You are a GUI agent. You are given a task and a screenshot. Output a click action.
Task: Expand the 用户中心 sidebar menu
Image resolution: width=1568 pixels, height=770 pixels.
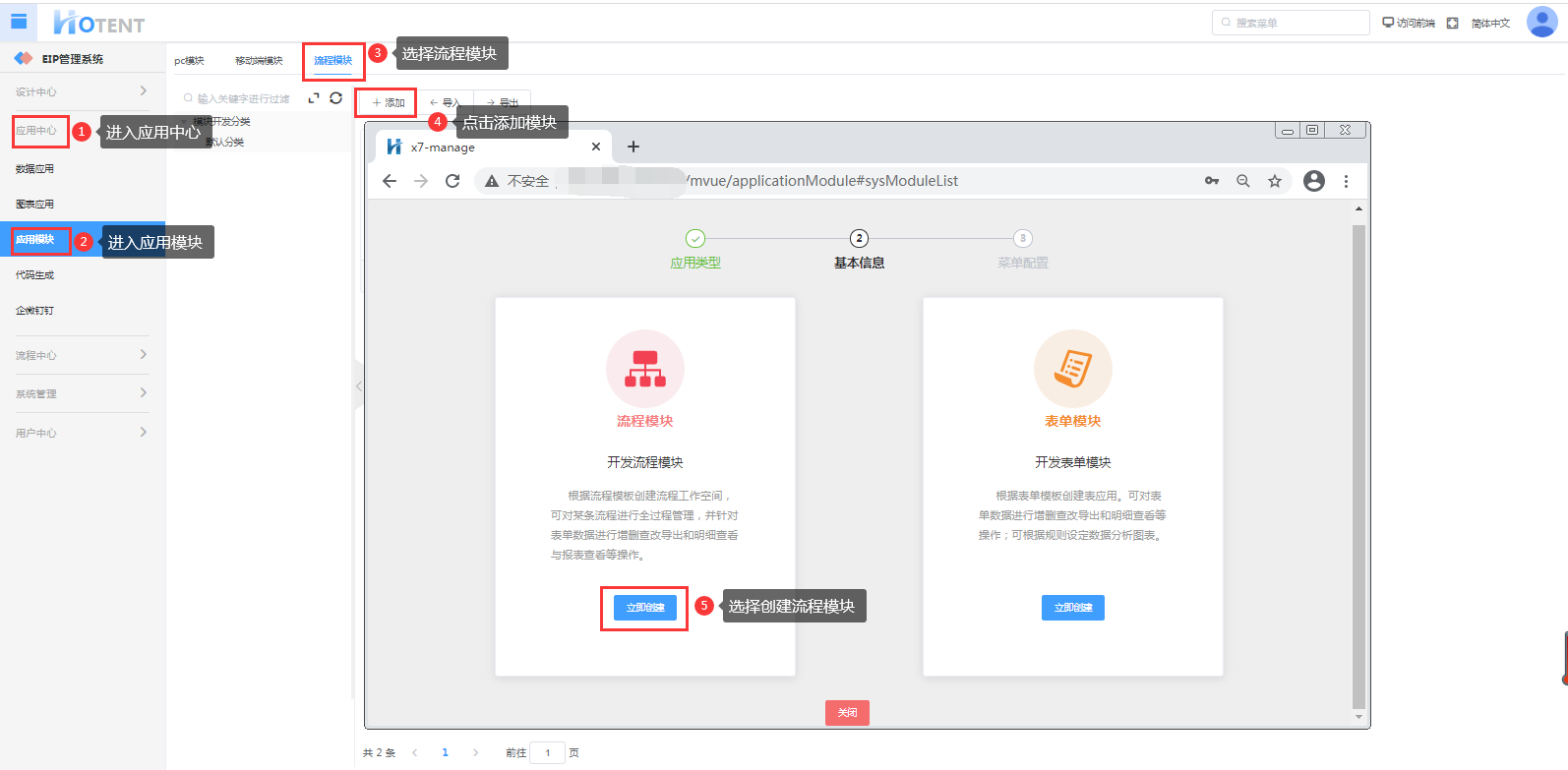[x=83, y=433]
